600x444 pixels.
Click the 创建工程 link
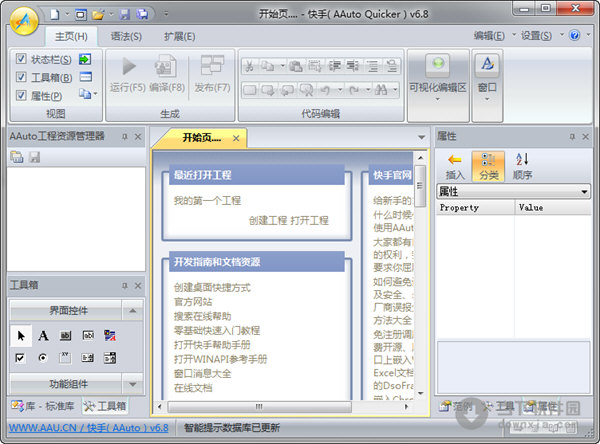(x=268, y=220)
